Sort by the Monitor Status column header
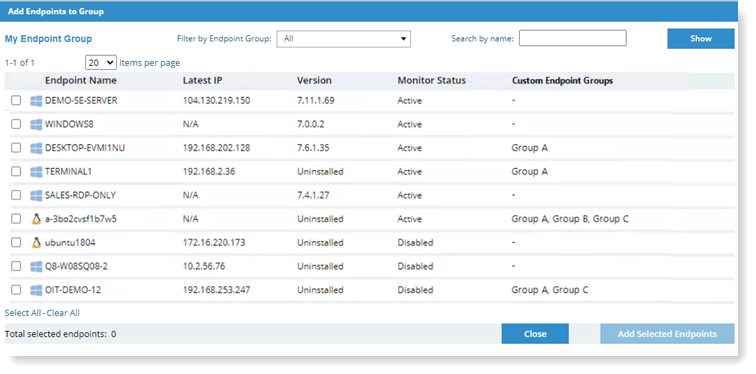Image resolution: width=756 pixels, height=374 pixels. (432, 80)
